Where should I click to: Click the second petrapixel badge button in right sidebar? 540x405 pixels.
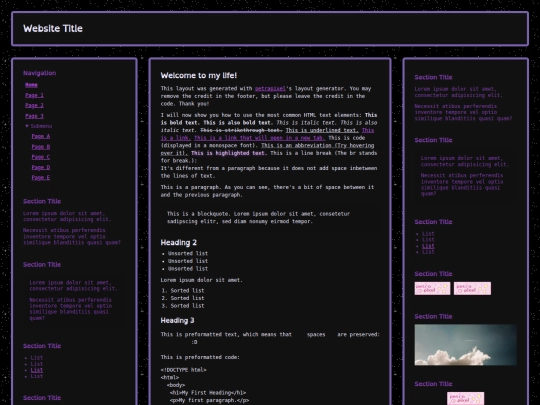[x=472, y=289]
